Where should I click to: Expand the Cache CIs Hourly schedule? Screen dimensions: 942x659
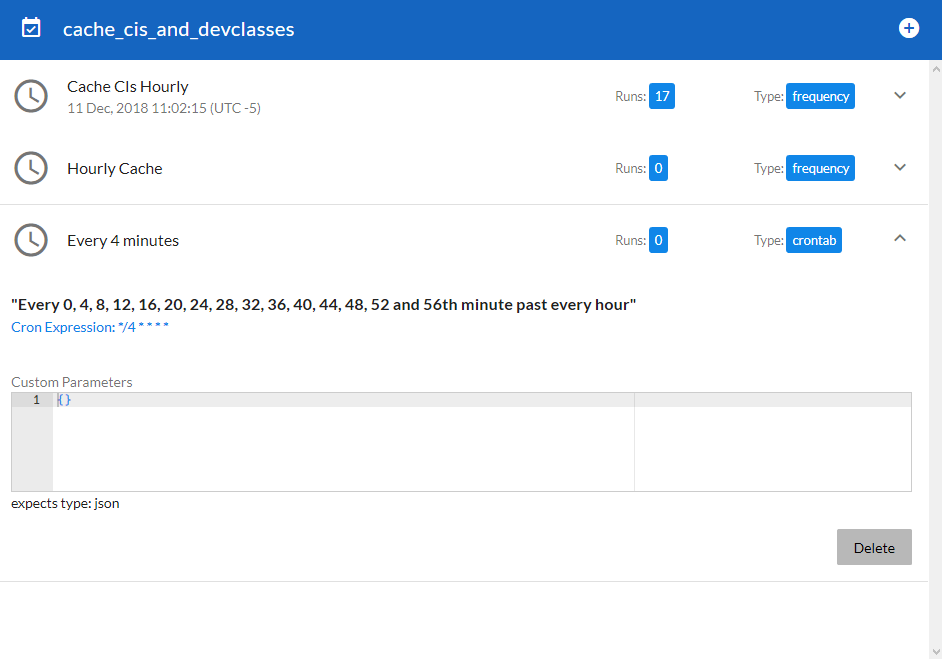[900, 96]
